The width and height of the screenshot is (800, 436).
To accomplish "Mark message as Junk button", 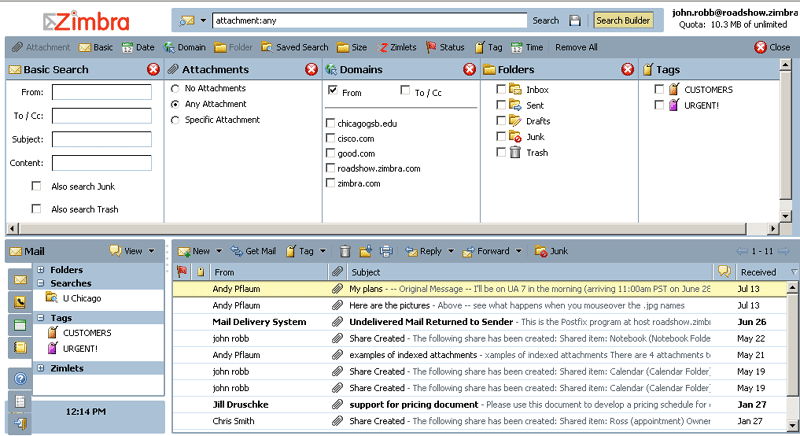I will coord(551,251).
